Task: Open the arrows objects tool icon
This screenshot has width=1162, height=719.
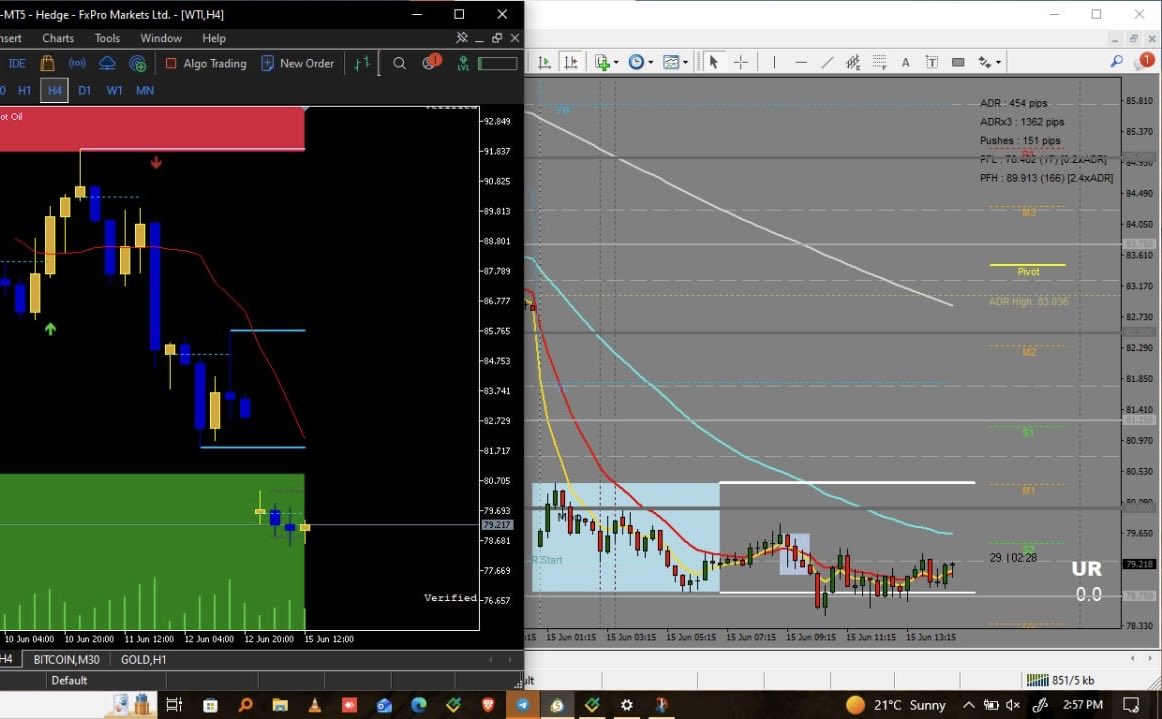Action: tap(984, 62)
